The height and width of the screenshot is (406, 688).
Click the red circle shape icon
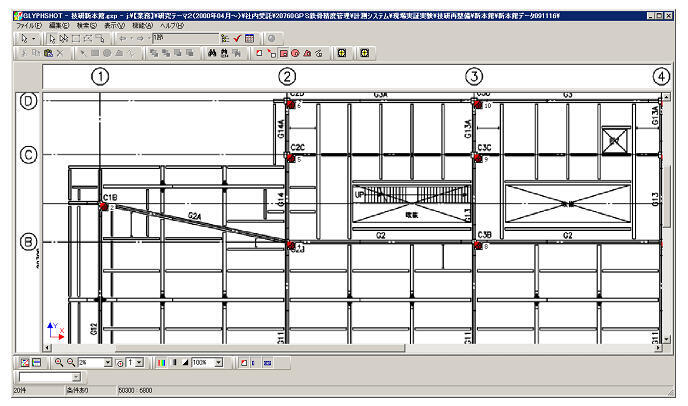[295, 51]
